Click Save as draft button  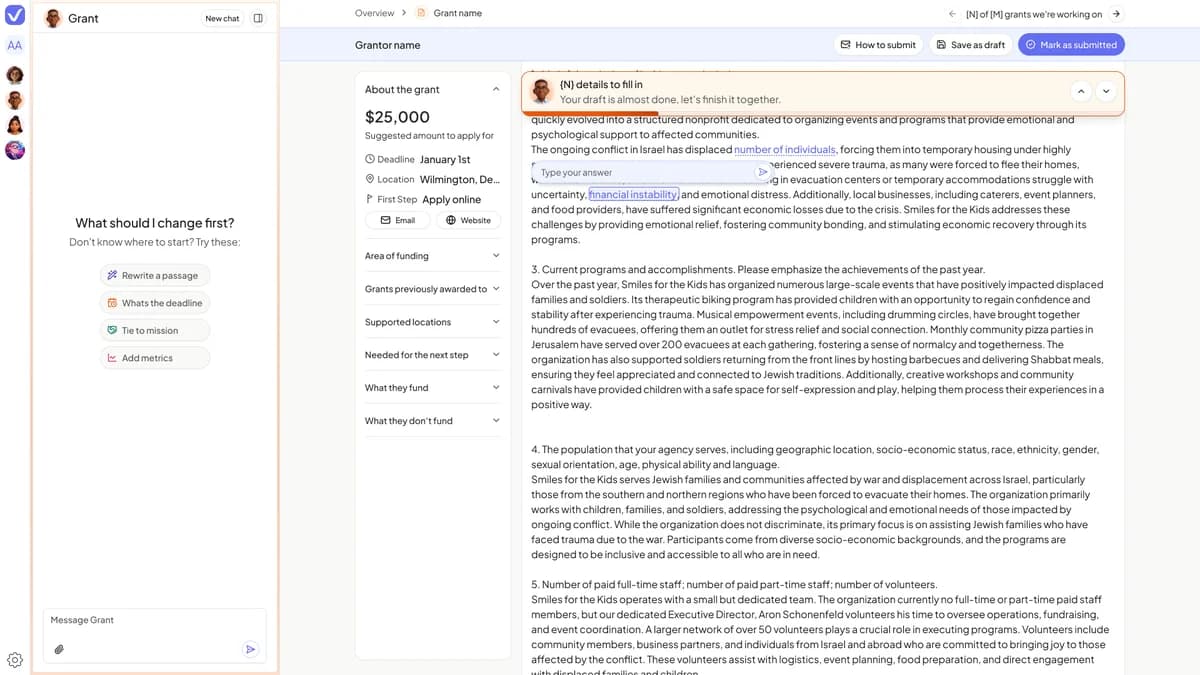click(970, 44)
